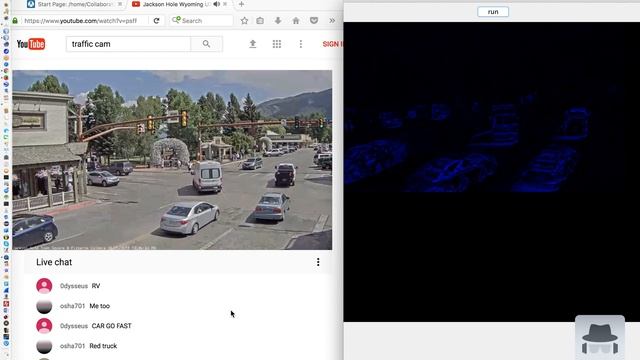This screenshot has width=640, height=360.
Task: Open the YouTube logo home link
Action: click(x=31, y=44)
